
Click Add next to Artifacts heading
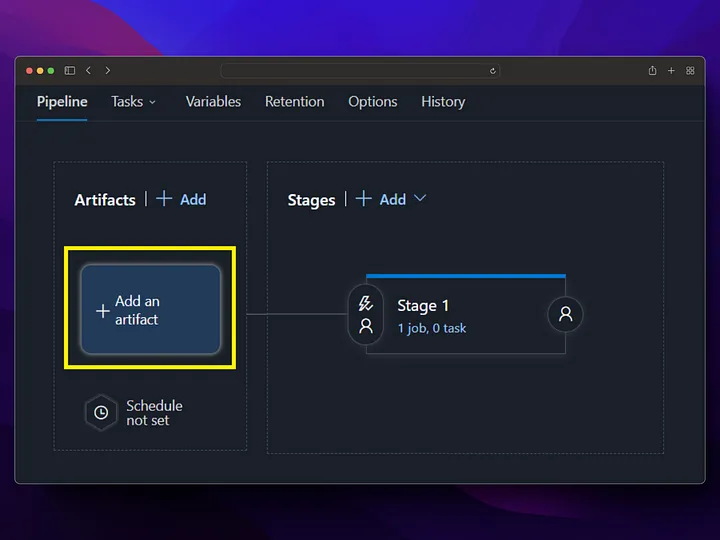click(x=181, y=199)
